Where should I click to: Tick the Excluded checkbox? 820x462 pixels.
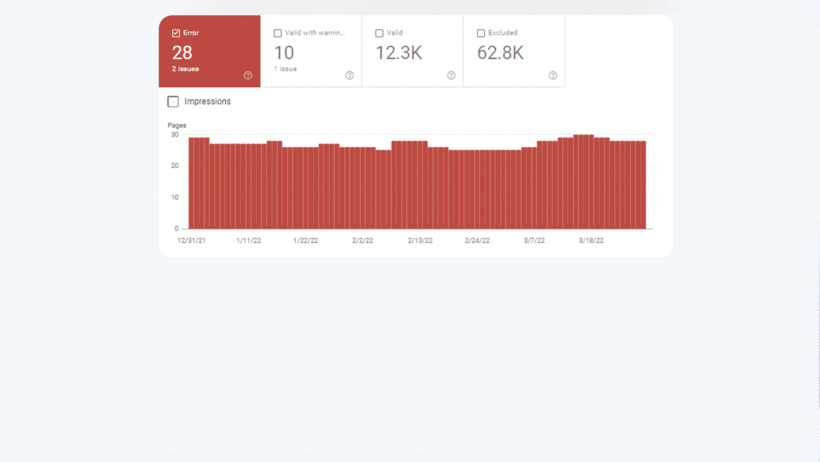(x=481, y=33)
